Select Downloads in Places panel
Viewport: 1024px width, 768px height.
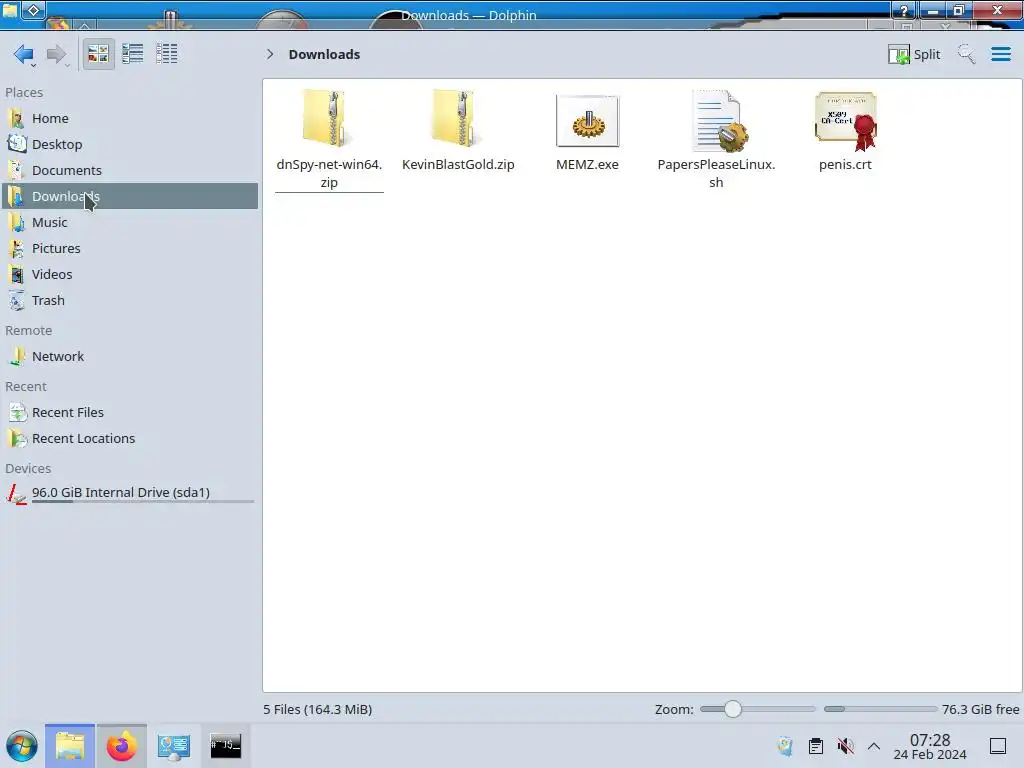[x=130, y=196]
